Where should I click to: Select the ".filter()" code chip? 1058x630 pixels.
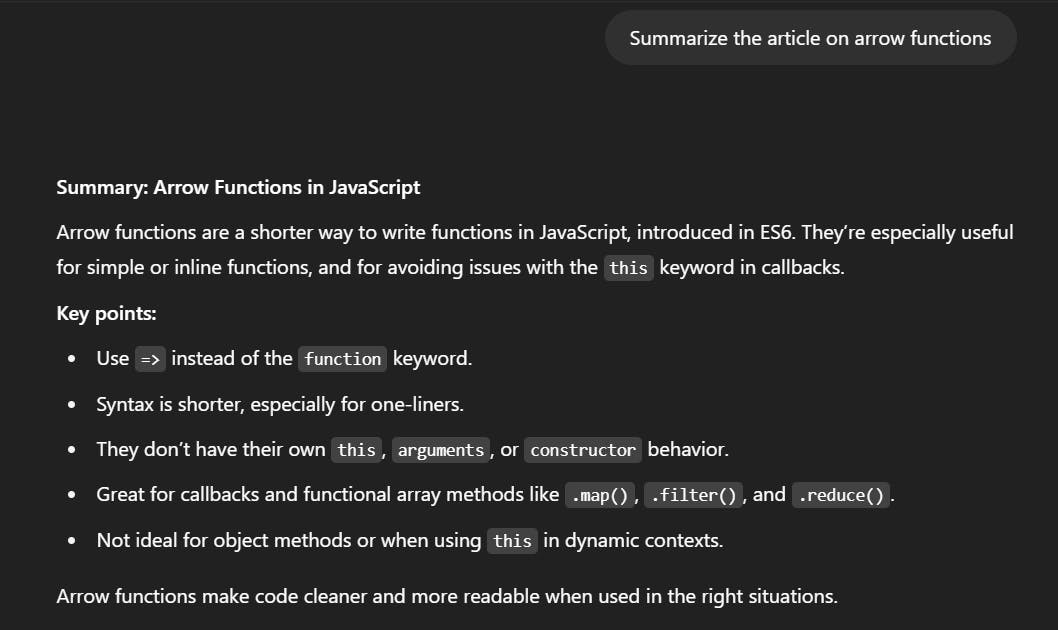pyautogui.click(x=693, y=495)
